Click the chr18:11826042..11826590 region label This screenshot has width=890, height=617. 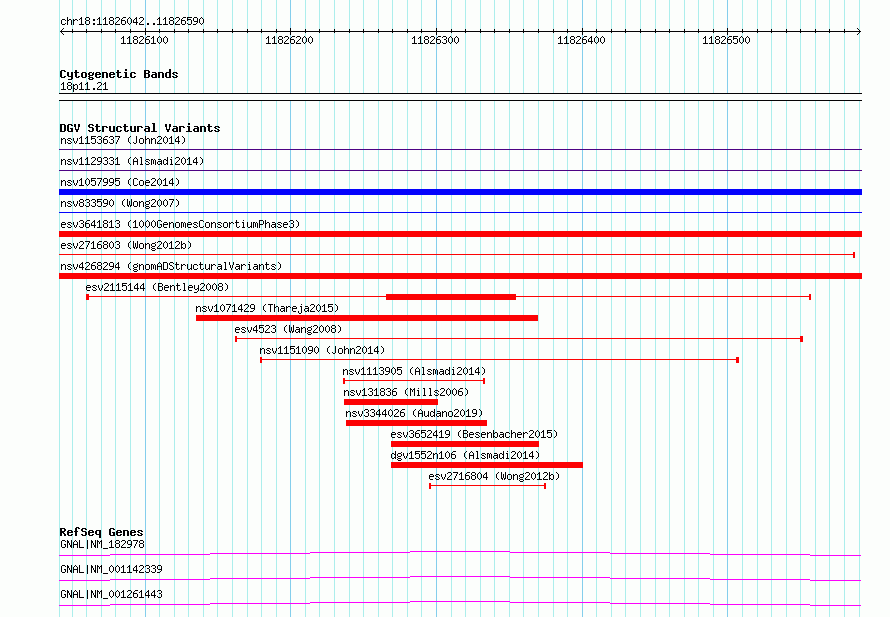132,21
